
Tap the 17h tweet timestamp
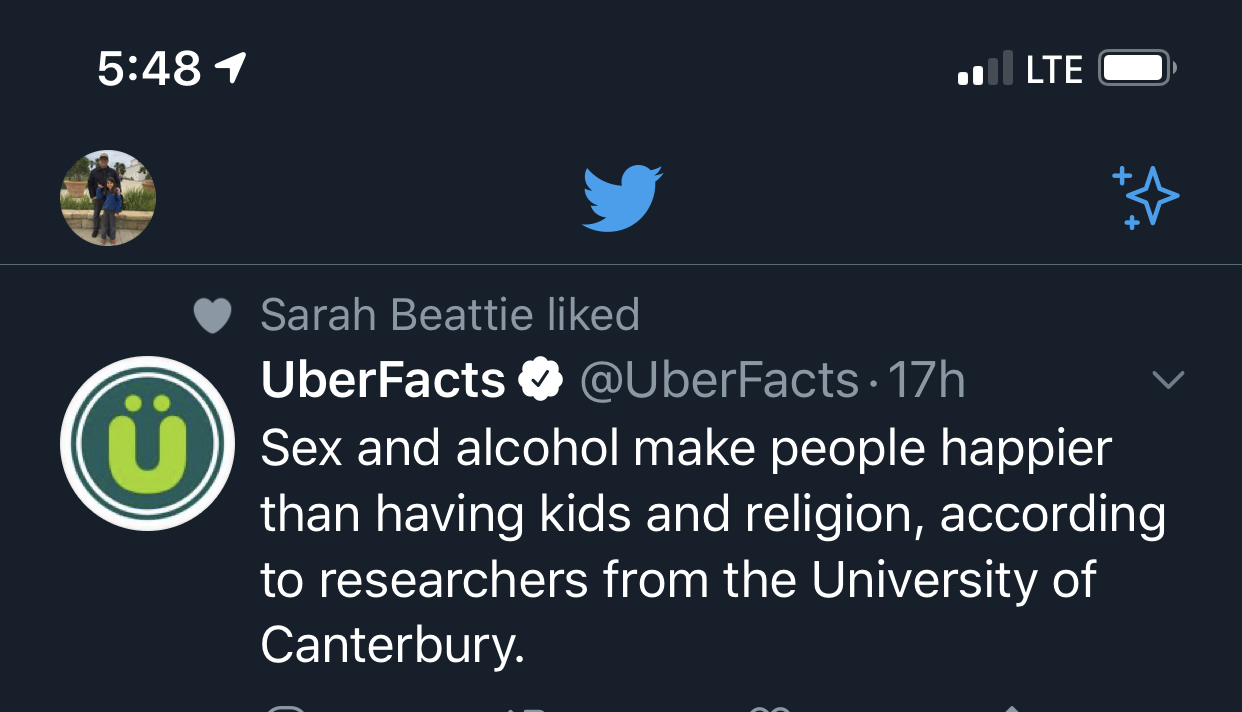pos(926,380)
